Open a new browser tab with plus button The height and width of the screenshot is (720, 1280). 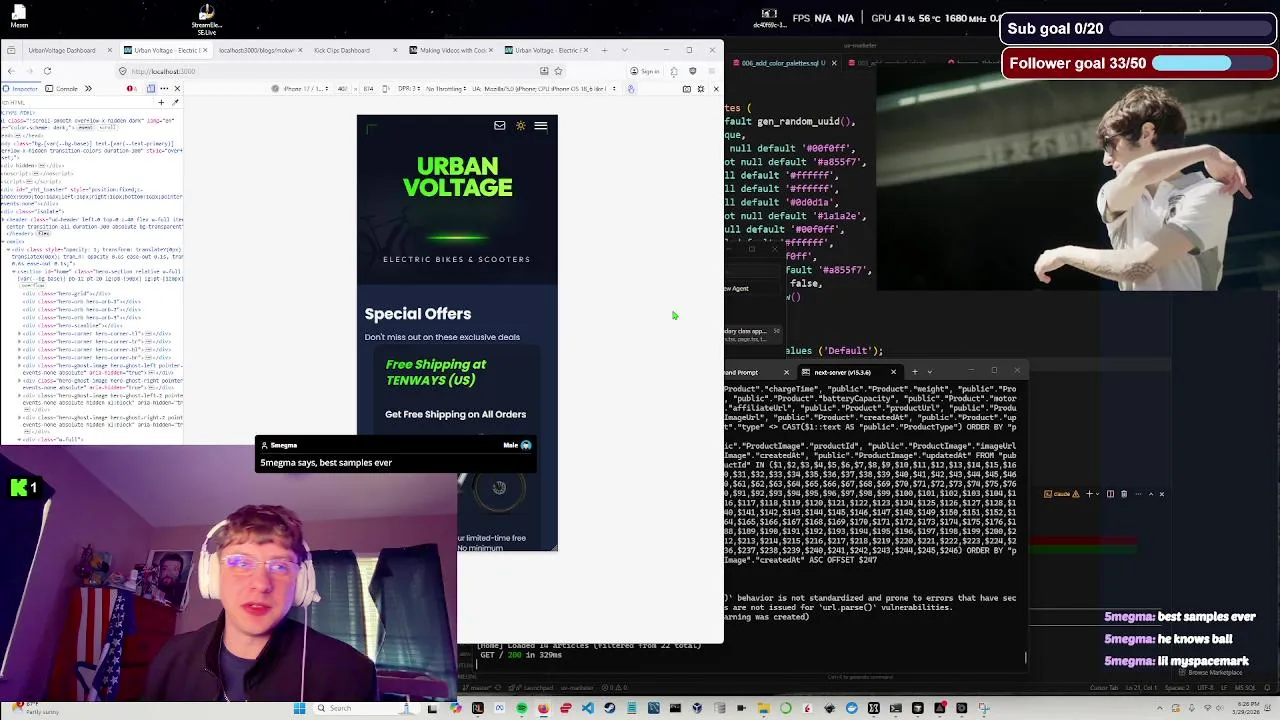[604, 50]
